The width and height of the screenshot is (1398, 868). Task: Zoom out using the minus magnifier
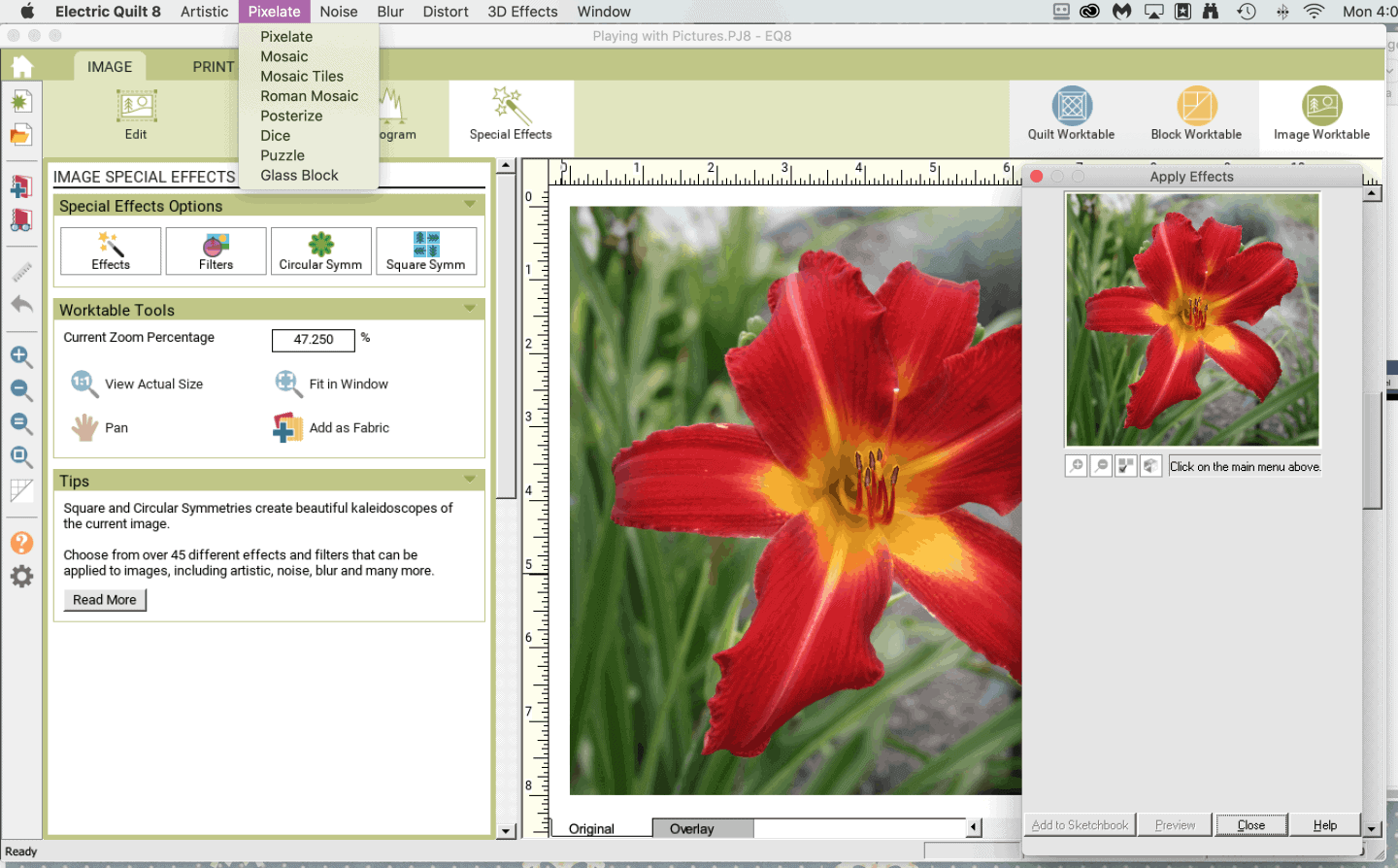[x=21, y=390]
